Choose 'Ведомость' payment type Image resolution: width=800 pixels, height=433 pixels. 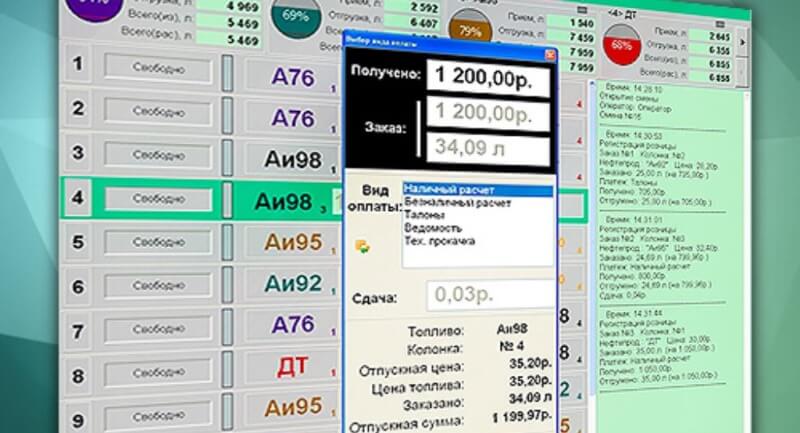(x=433, y=228)
